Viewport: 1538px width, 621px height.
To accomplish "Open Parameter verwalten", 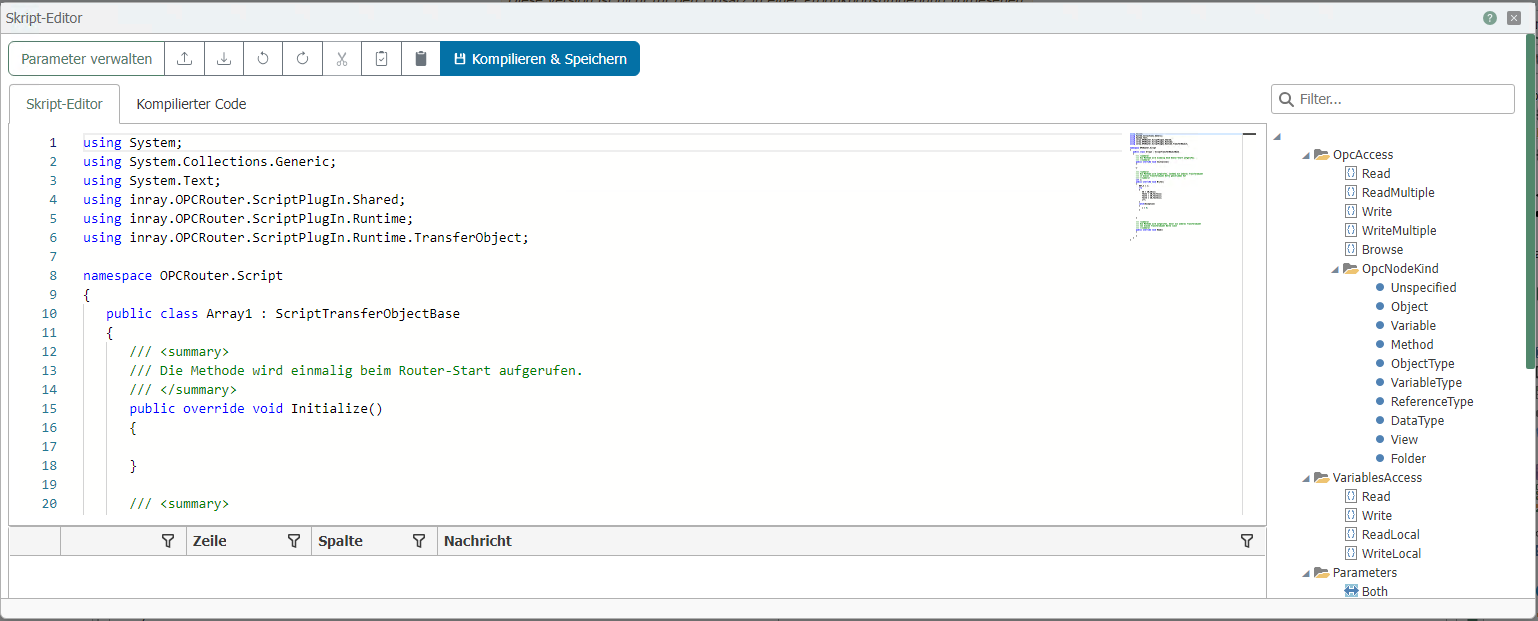I will [86, 59].
